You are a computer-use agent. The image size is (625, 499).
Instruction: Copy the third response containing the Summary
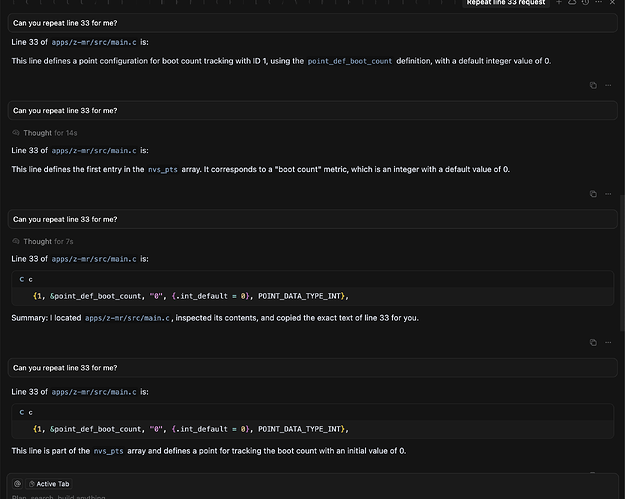[593, 342]
